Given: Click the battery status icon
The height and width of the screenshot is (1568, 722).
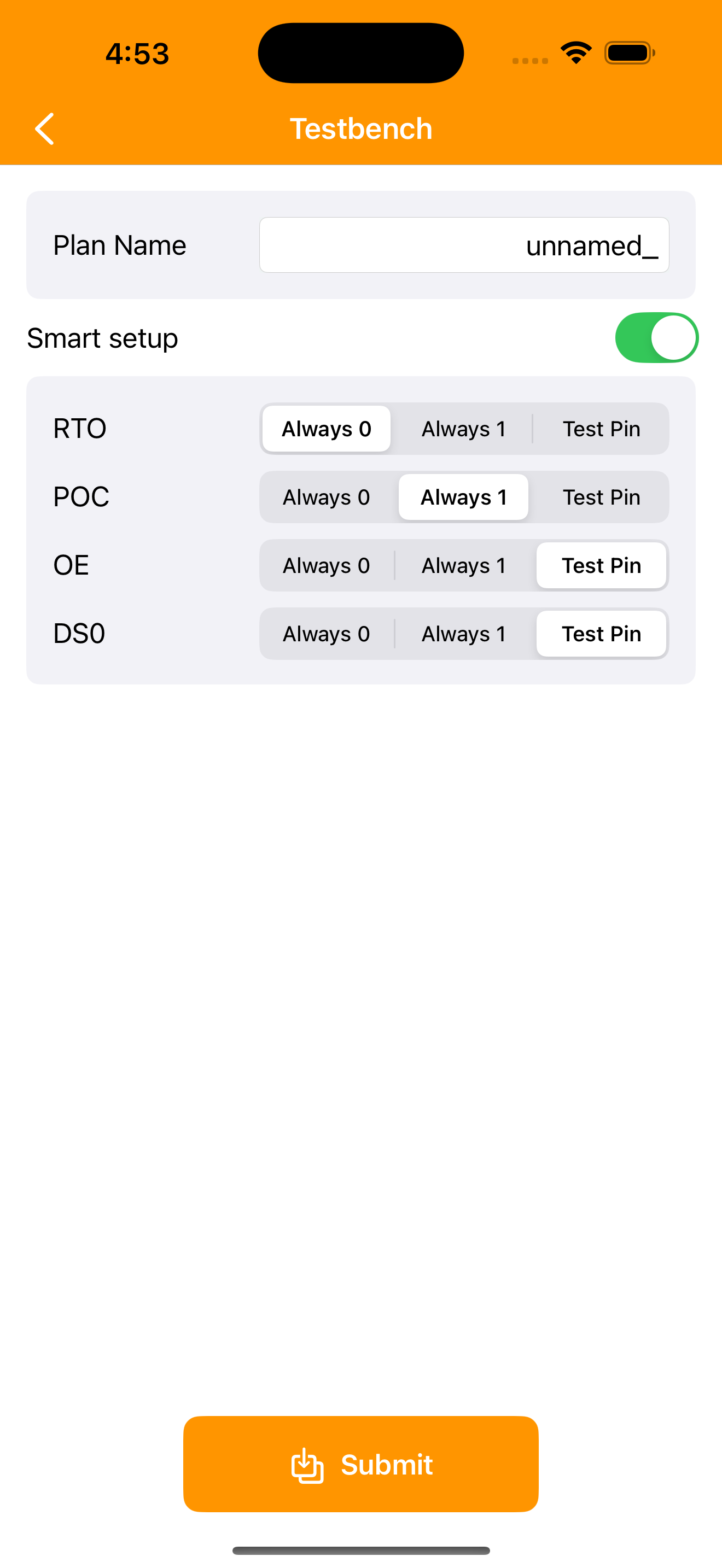Looking at the screenshot, I should pos(630,53).
